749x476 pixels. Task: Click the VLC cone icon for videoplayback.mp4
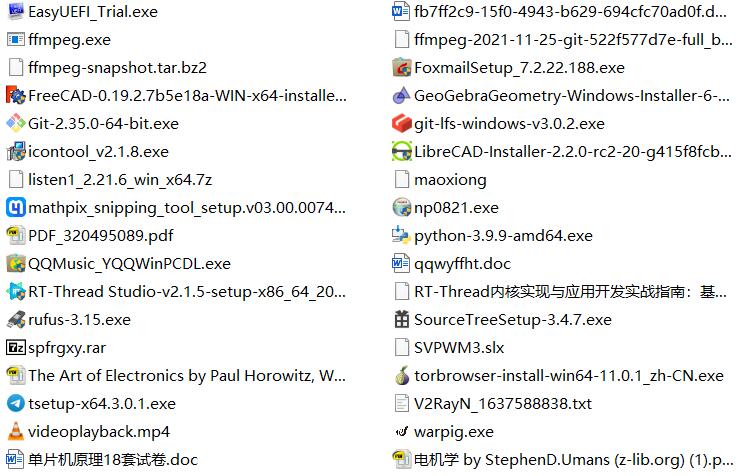tap(15, 432)
